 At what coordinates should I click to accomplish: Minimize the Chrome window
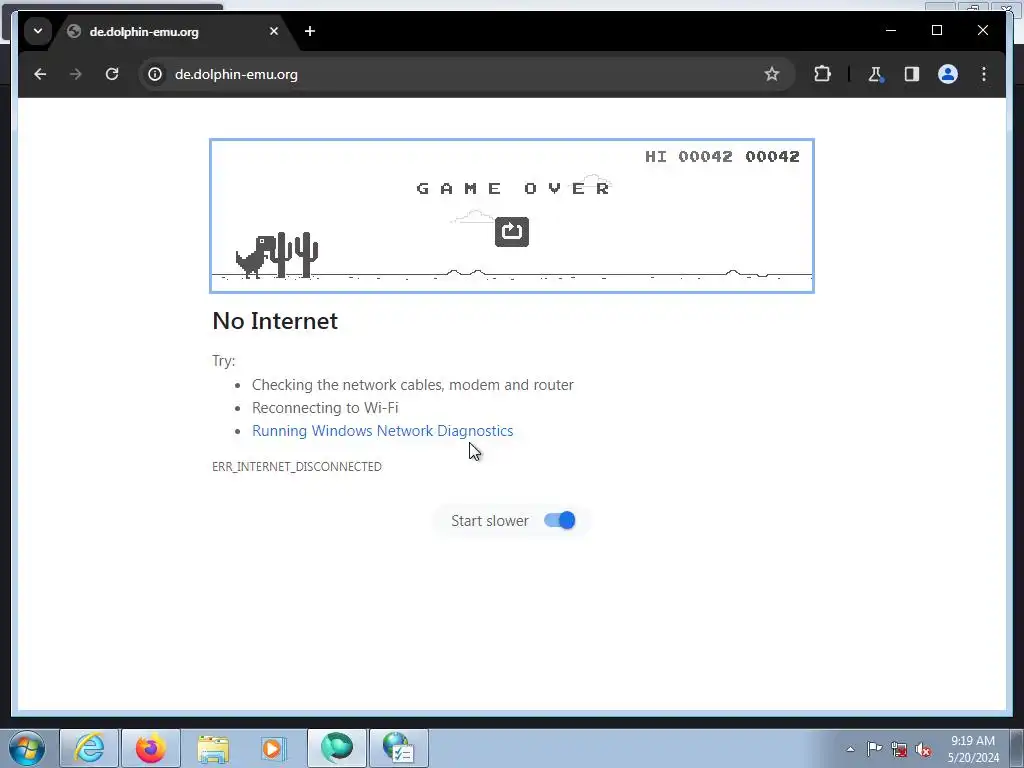point(891,31)
